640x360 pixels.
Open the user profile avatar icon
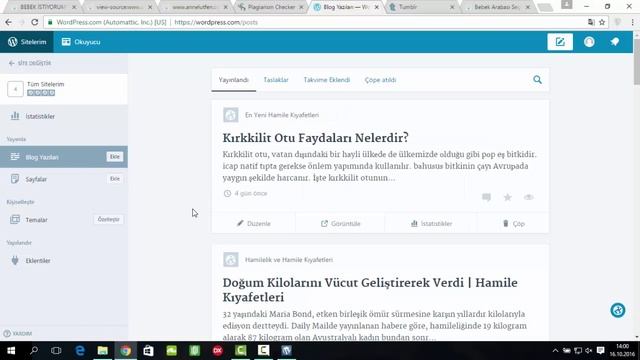[x=589, y=42]
